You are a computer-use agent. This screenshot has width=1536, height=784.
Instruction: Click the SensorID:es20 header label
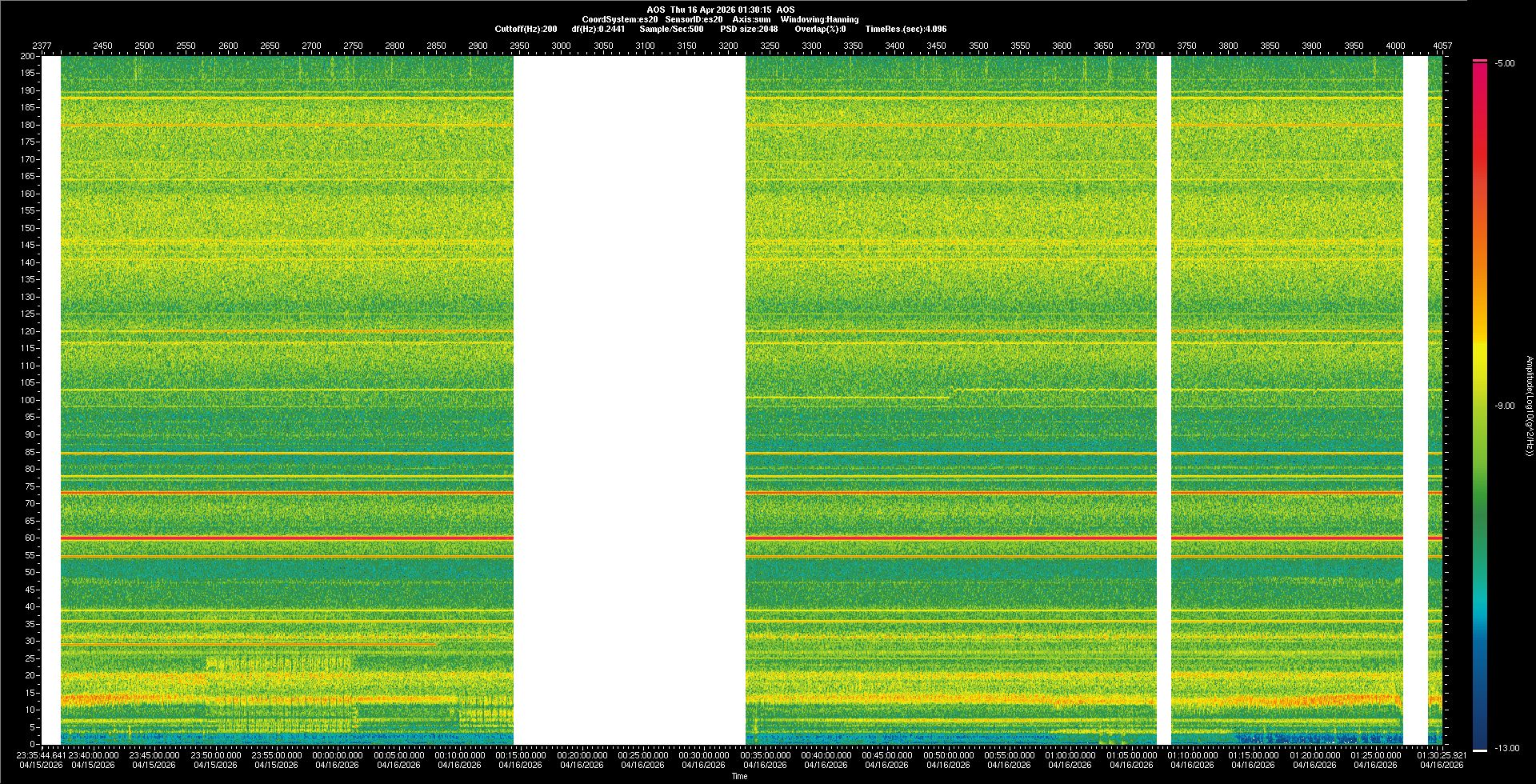(694, 19)
